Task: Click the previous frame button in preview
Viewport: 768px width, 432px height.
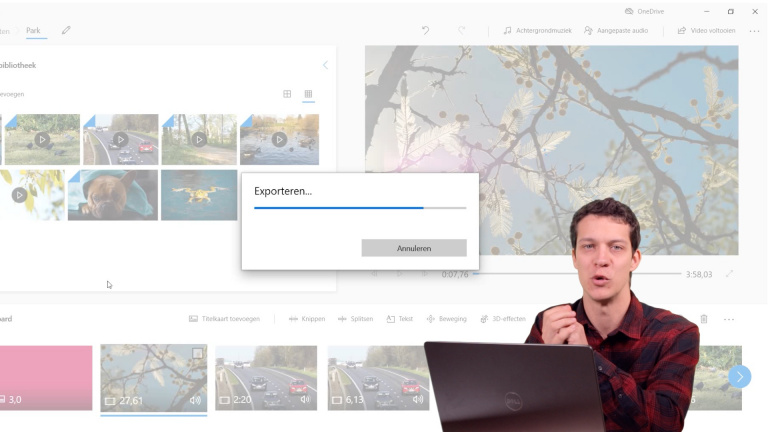Action: (374, 274)
